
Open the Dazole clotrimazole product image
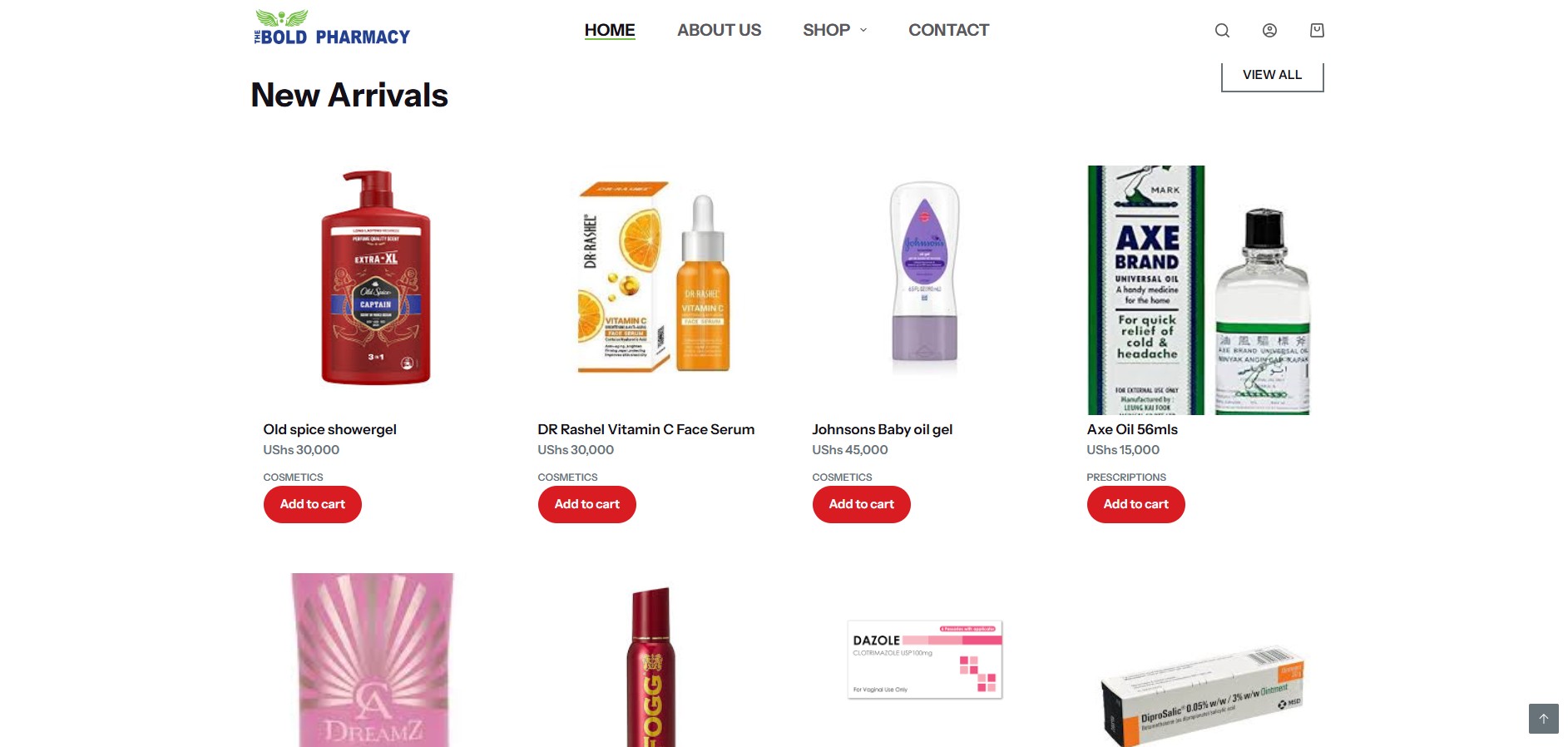click(924, 660)
